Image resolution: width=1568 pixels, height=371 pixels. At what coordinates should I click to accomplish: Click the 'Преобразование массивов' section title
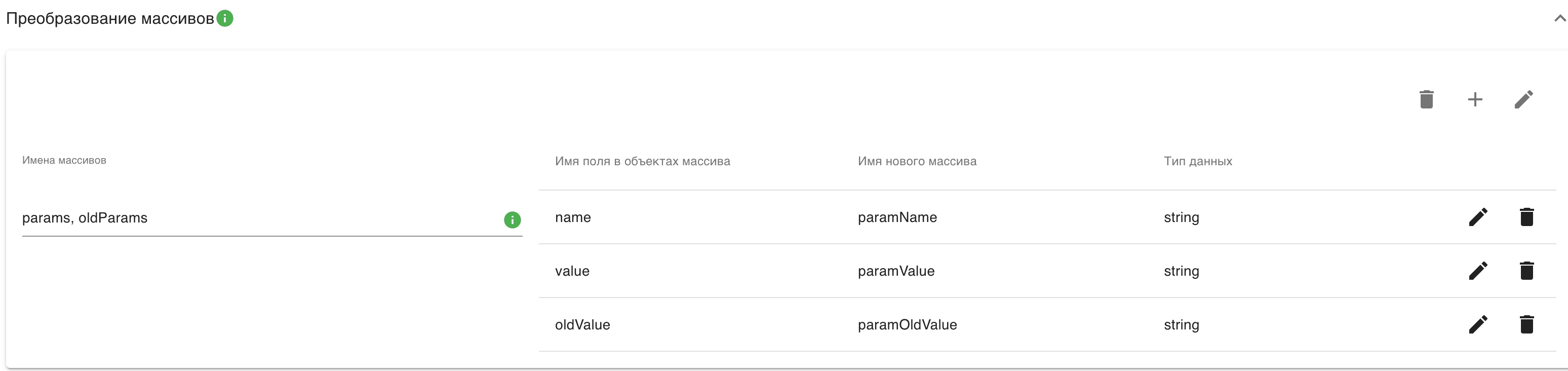pos(110,18)
